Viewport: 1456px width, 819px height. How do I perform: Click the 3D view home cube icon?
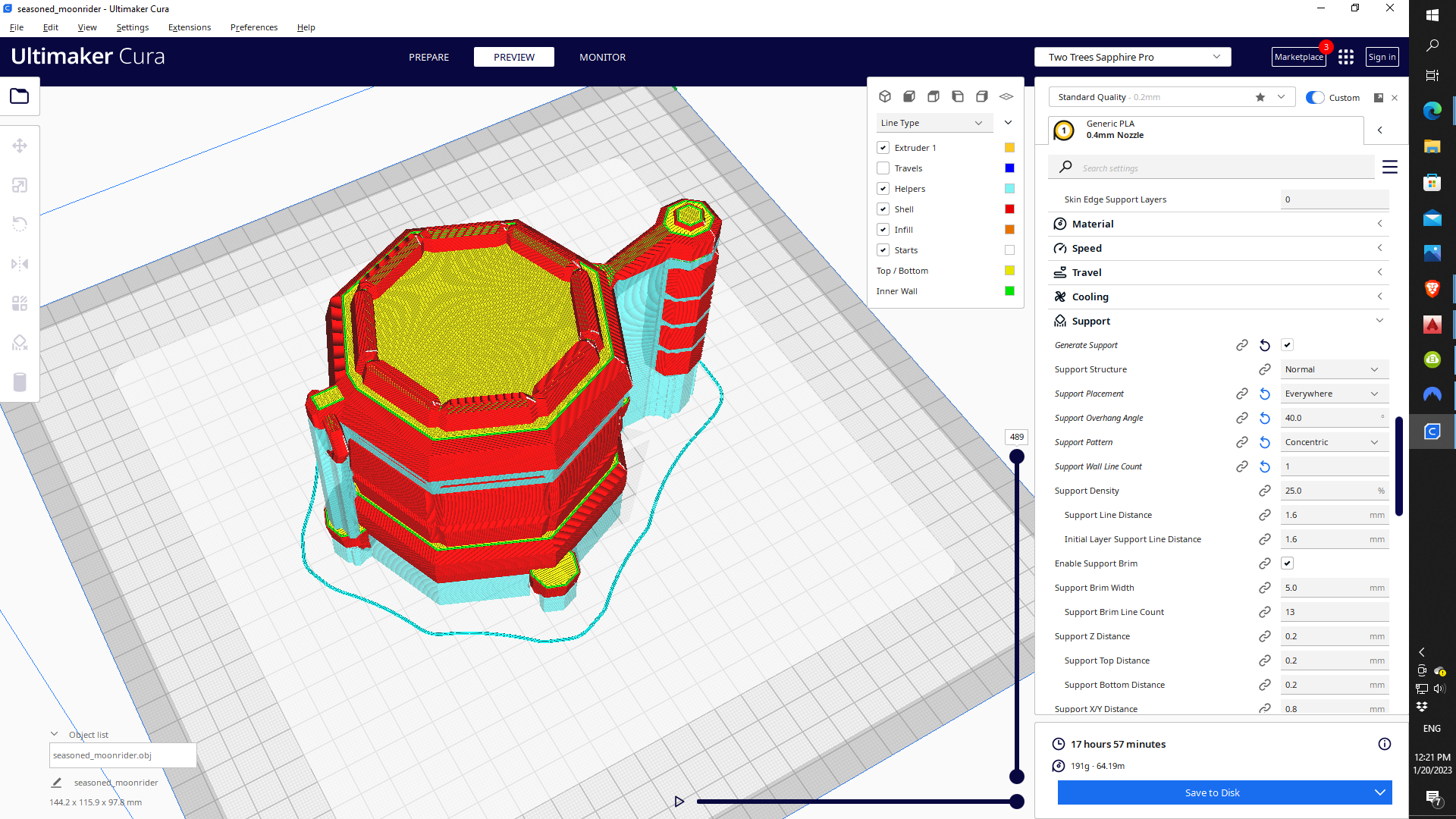(884, 96)
